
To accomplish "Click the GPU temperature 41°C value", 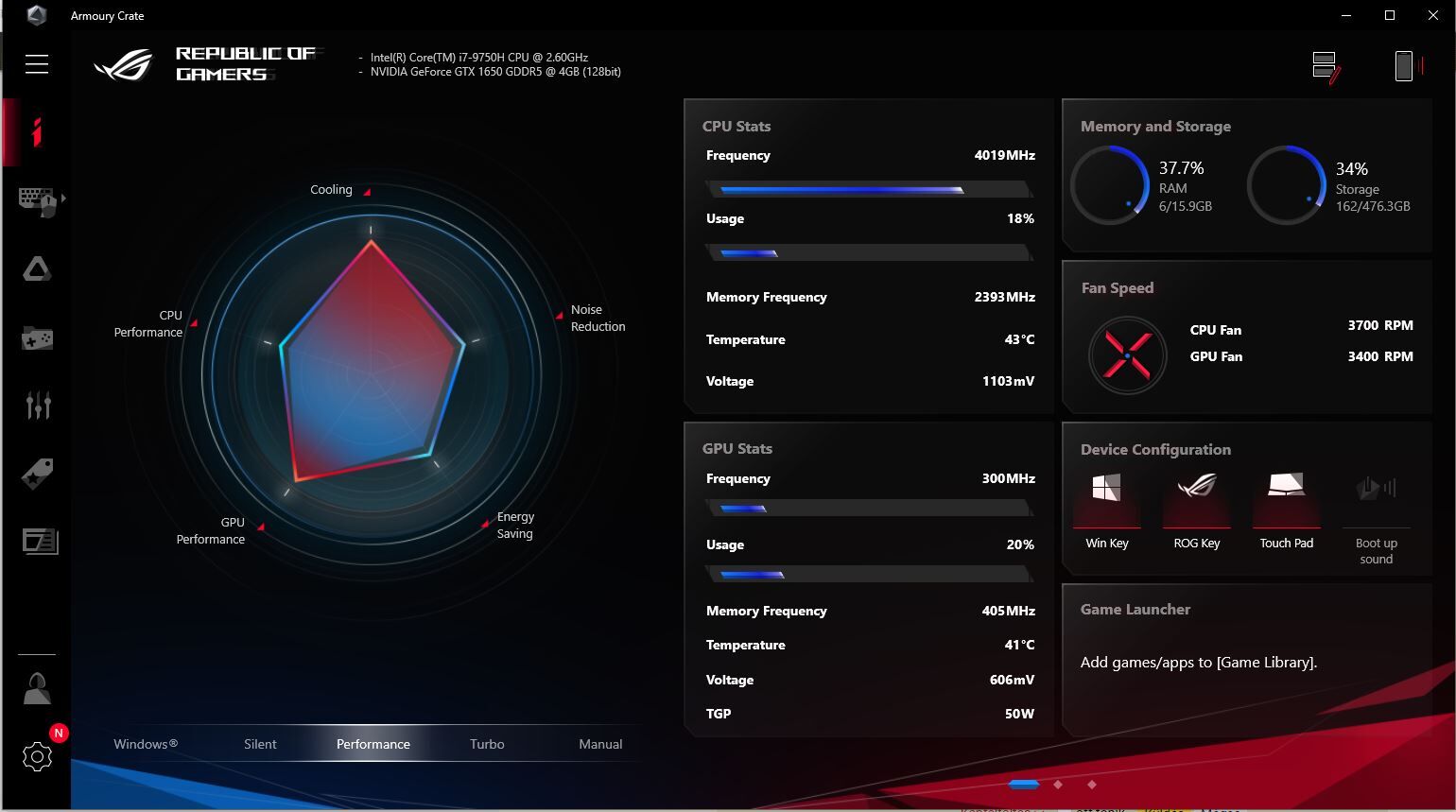I will pos(1019,645).
